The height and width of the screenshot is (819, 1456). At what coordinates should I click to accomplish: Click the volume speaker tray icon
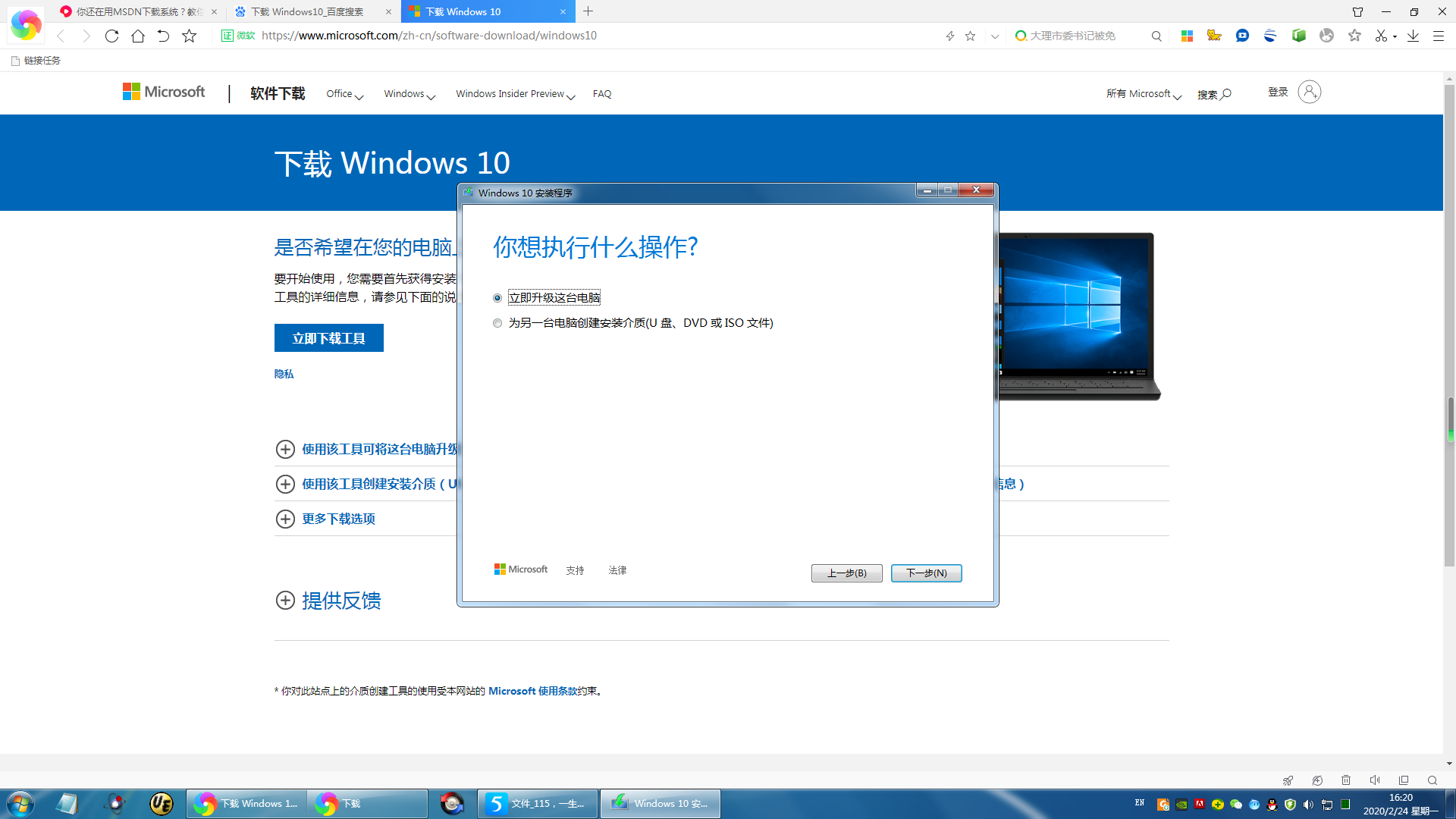coord(1308,805)
